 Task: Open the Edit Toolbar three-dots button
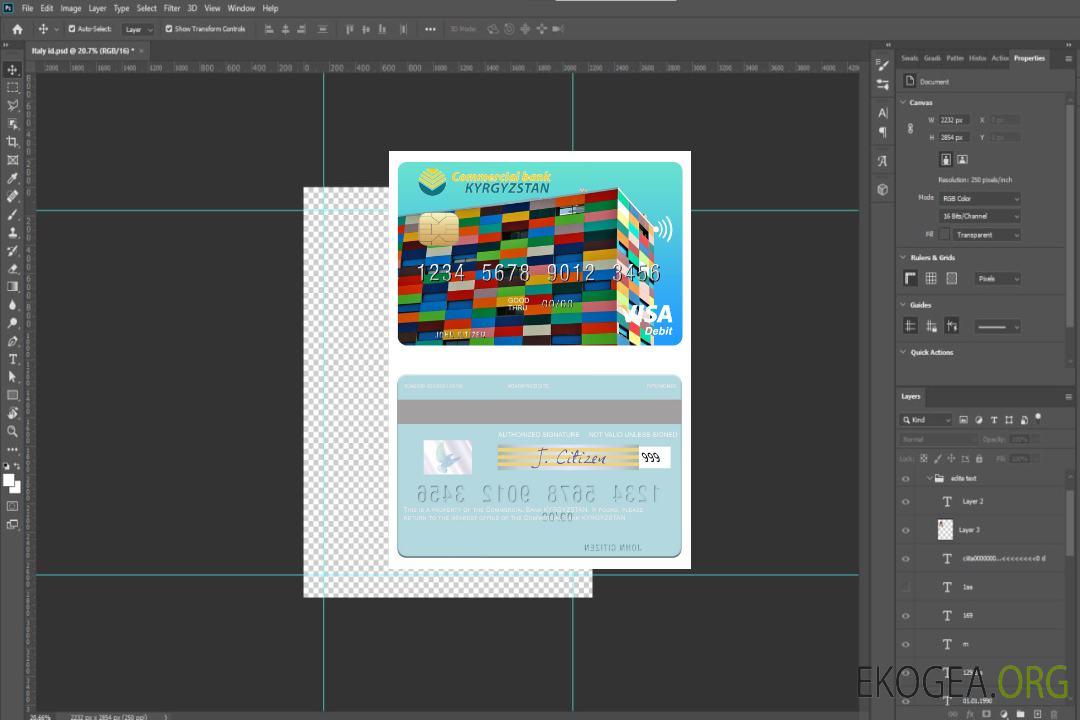(x=12, y=449)
